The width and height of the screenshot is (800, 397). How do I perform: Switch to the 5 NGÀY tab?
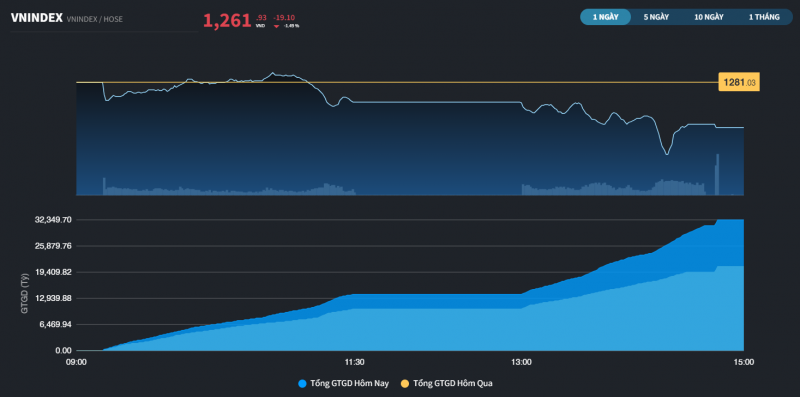(x=656, y=17)
